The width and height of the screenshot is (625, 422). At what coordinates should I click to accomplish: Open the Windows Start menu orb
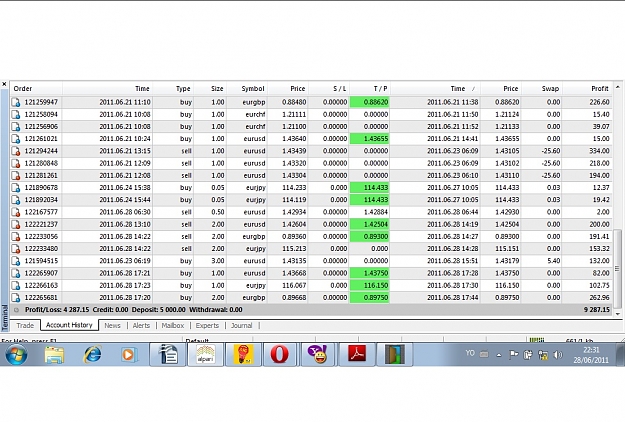tap(16, 354)
